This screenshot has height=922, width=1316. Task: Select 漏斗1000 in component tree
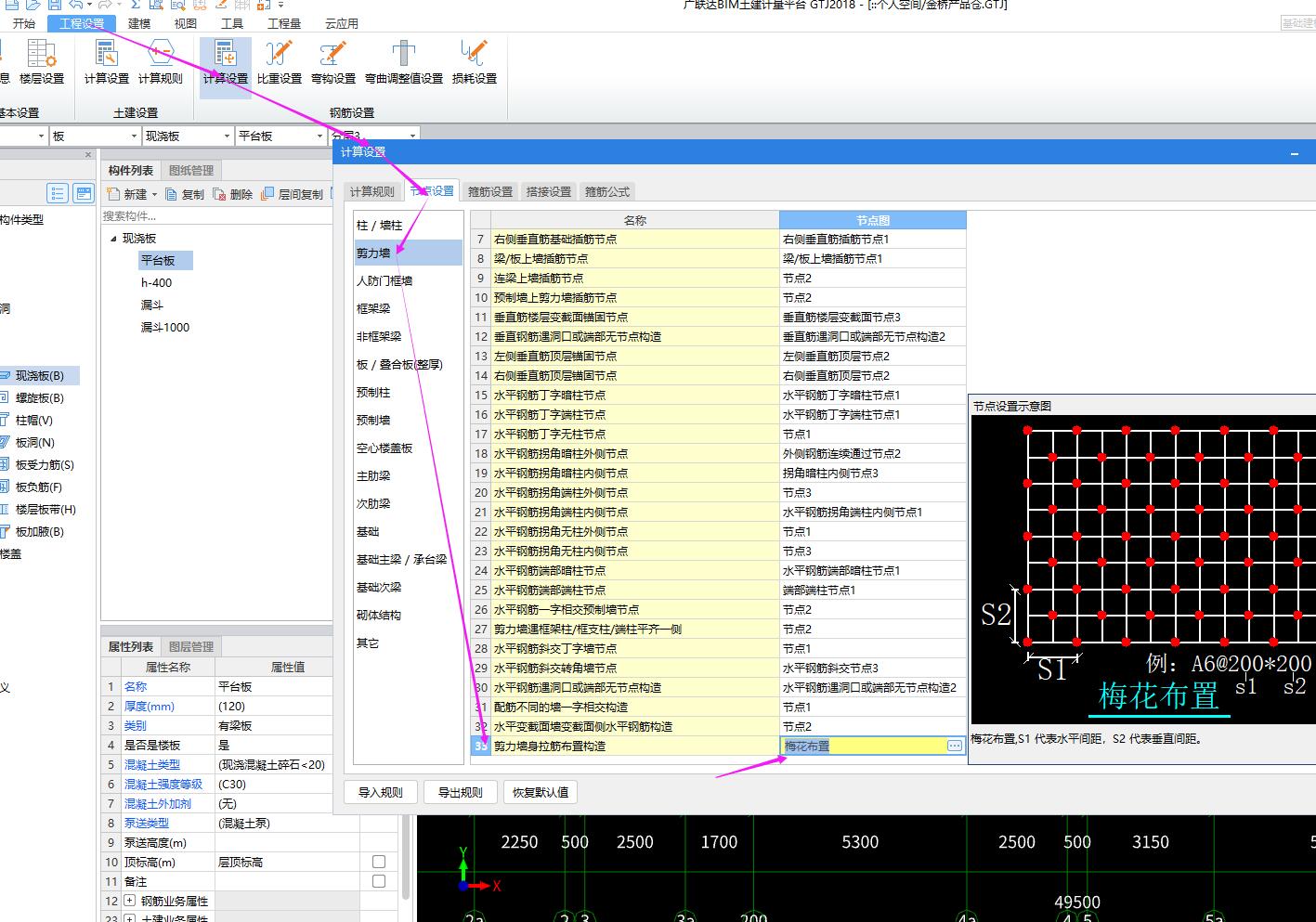click(x=164, y=328)
